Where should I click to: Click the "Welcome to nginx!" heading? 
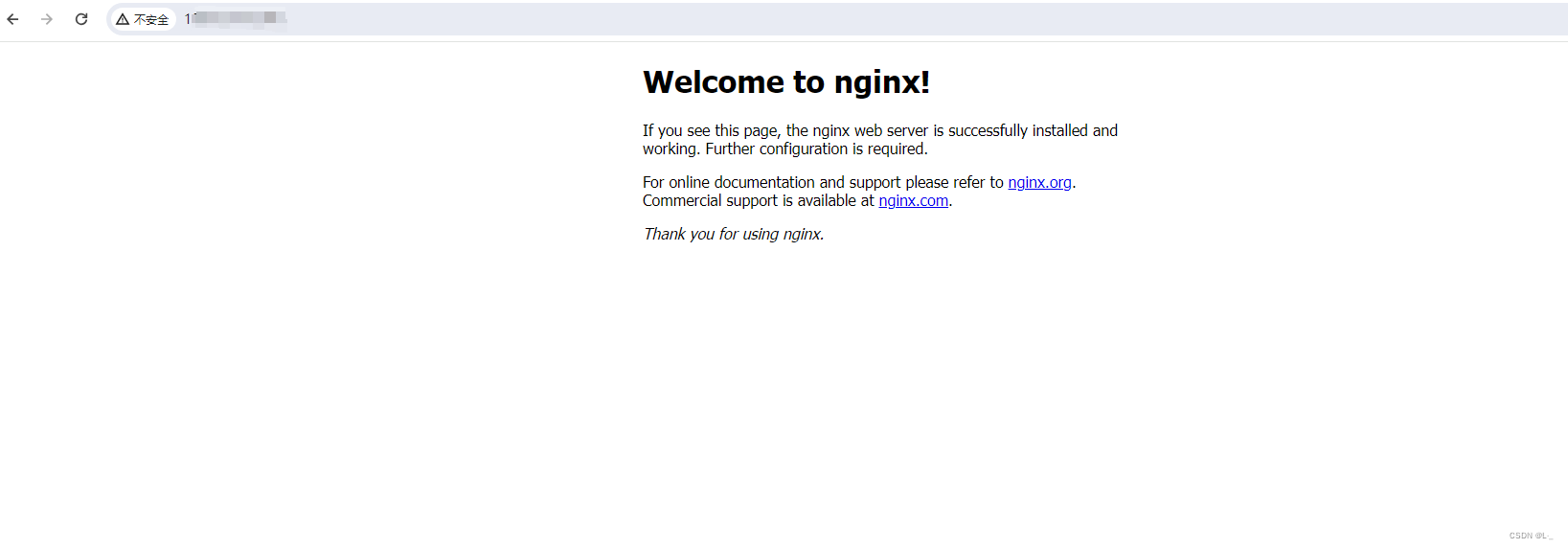pos(786,82)
